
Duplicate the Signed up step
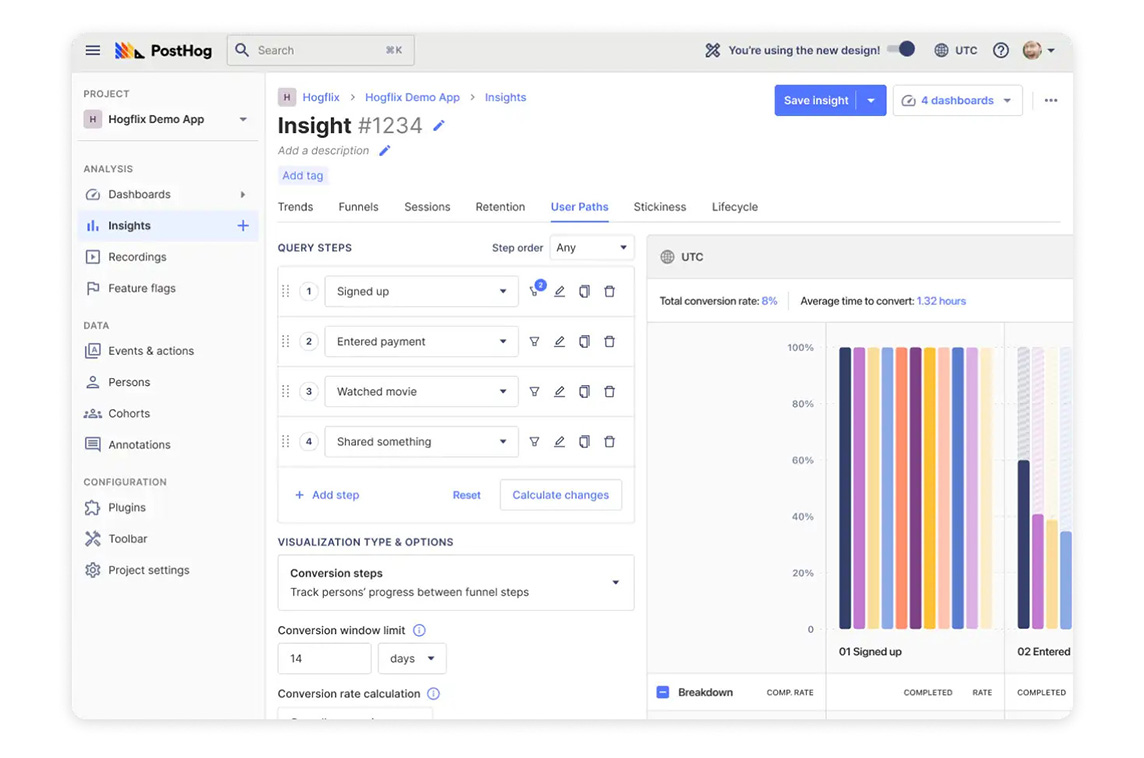click(x=584, y=291)
